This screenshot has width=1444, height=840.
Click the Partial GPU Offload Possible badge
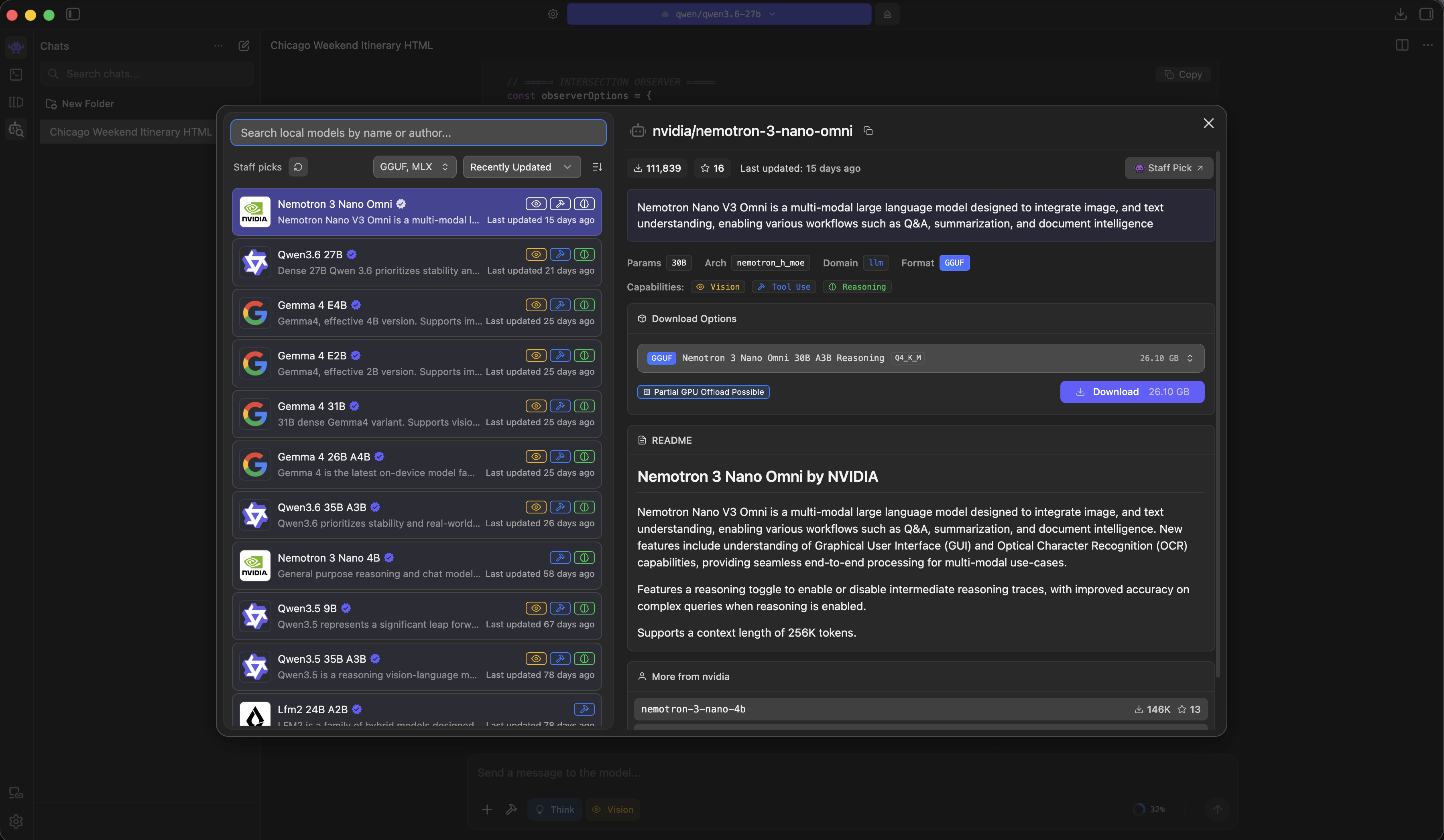pos(704,392)
